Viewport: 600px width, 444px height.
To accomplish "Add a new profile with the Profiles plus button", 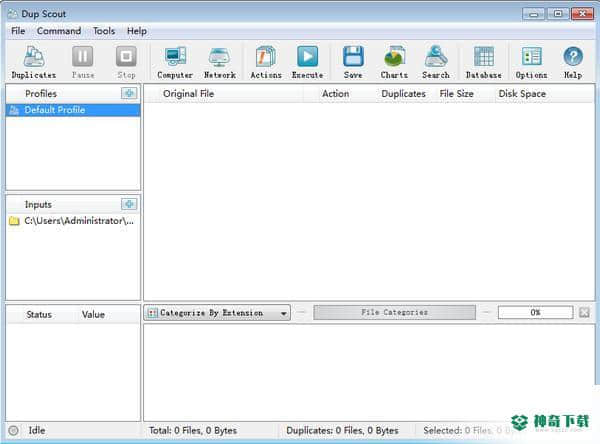I will coord(129,93).
